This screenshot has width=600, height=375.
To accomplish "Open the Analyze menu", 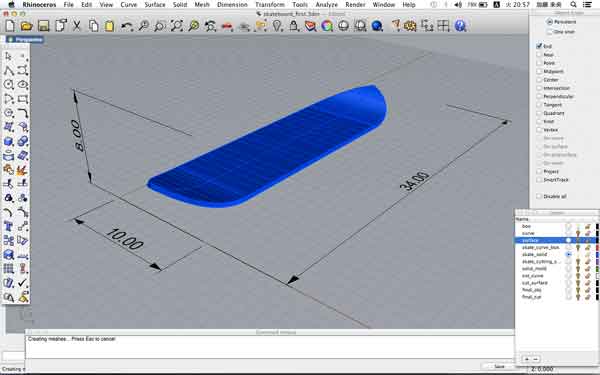I will pyautogui.click(x=326, y=5).
